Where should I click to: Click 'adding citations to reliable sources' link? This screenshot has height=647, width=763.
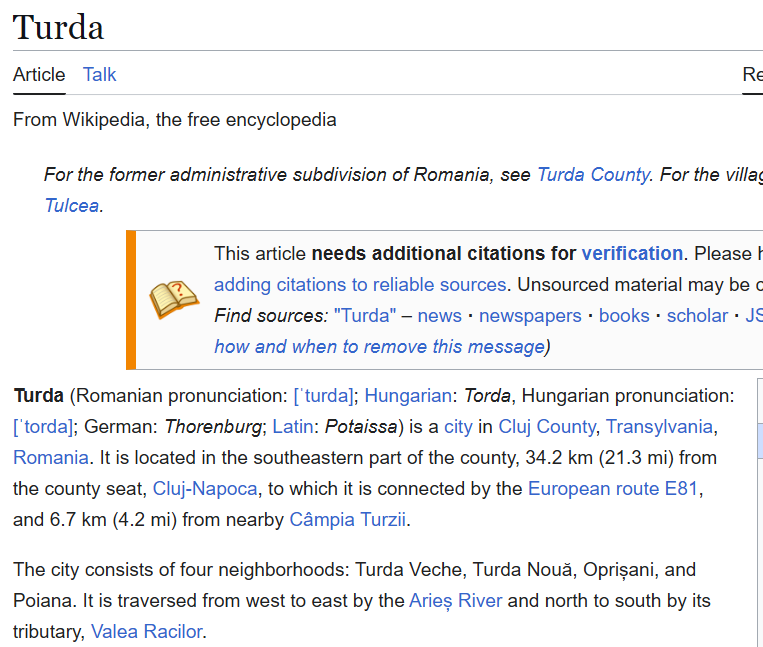(360, 285)
